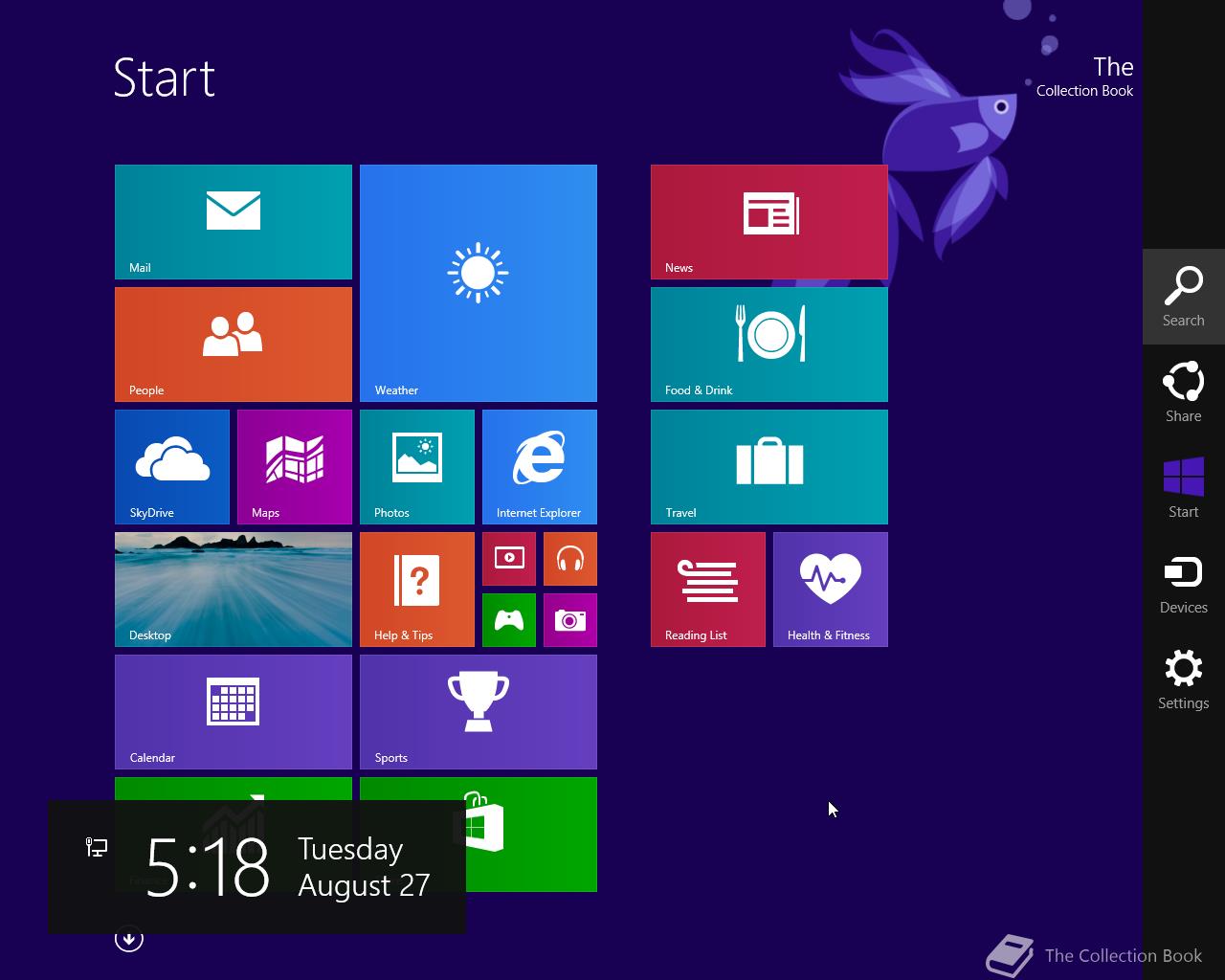The width and height of the screenshot is (1225, 980).
Task: Select the Devices charm
Action: pyautogui.click(x=1184, y=584)
